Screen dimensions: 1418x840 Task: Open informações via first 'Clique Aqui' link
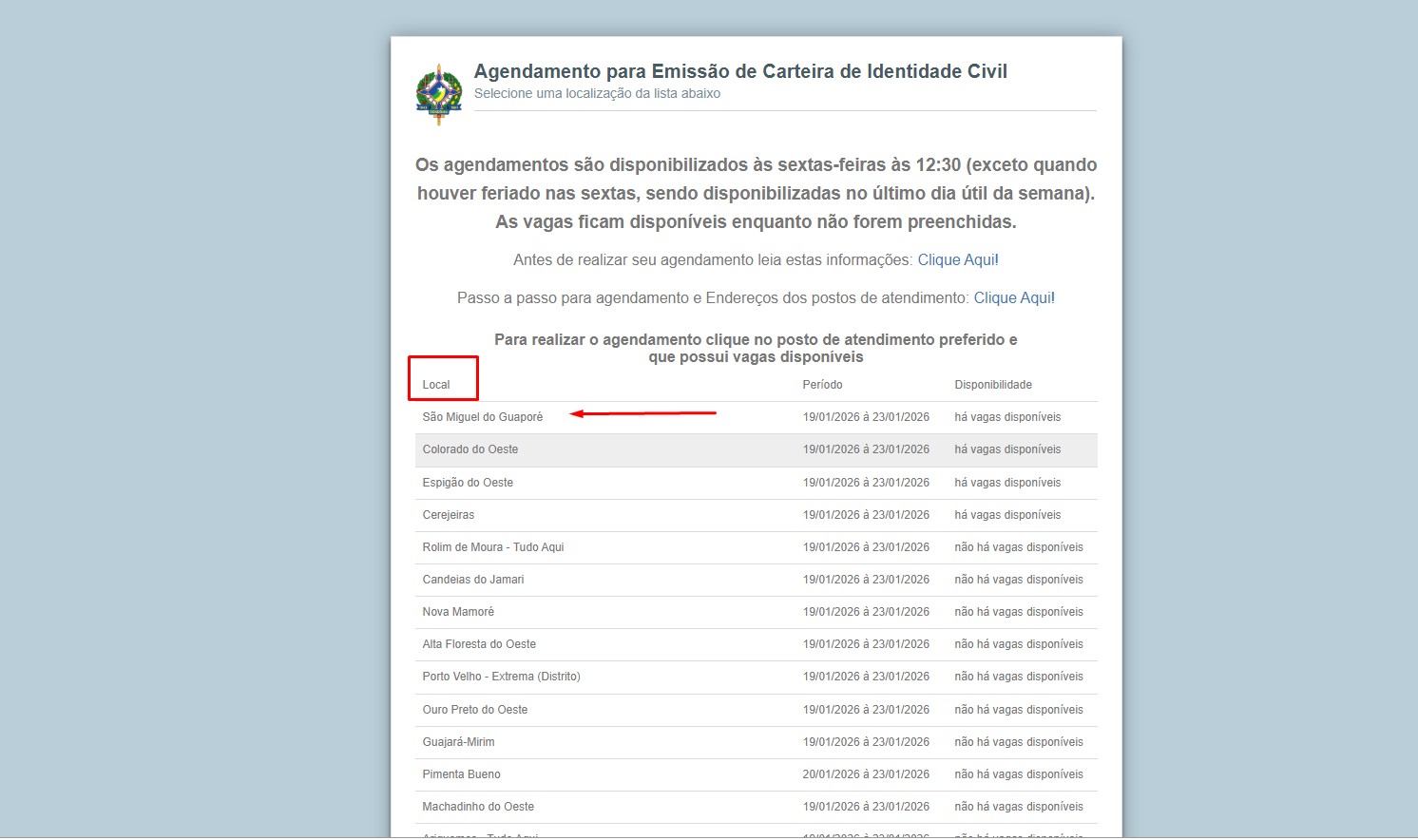point(957,259)
